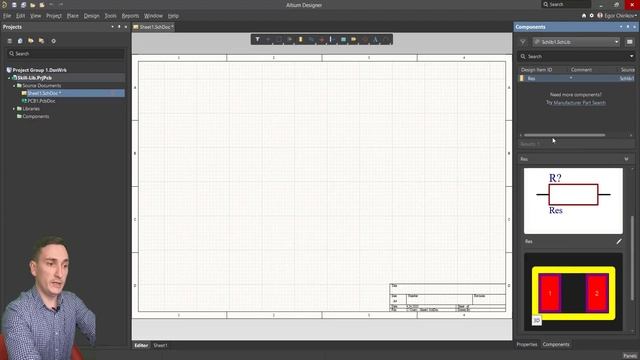This screenshot has width=640, height=360.
Task: Select the Res component row in the list
Action: (x=576, y=78)
